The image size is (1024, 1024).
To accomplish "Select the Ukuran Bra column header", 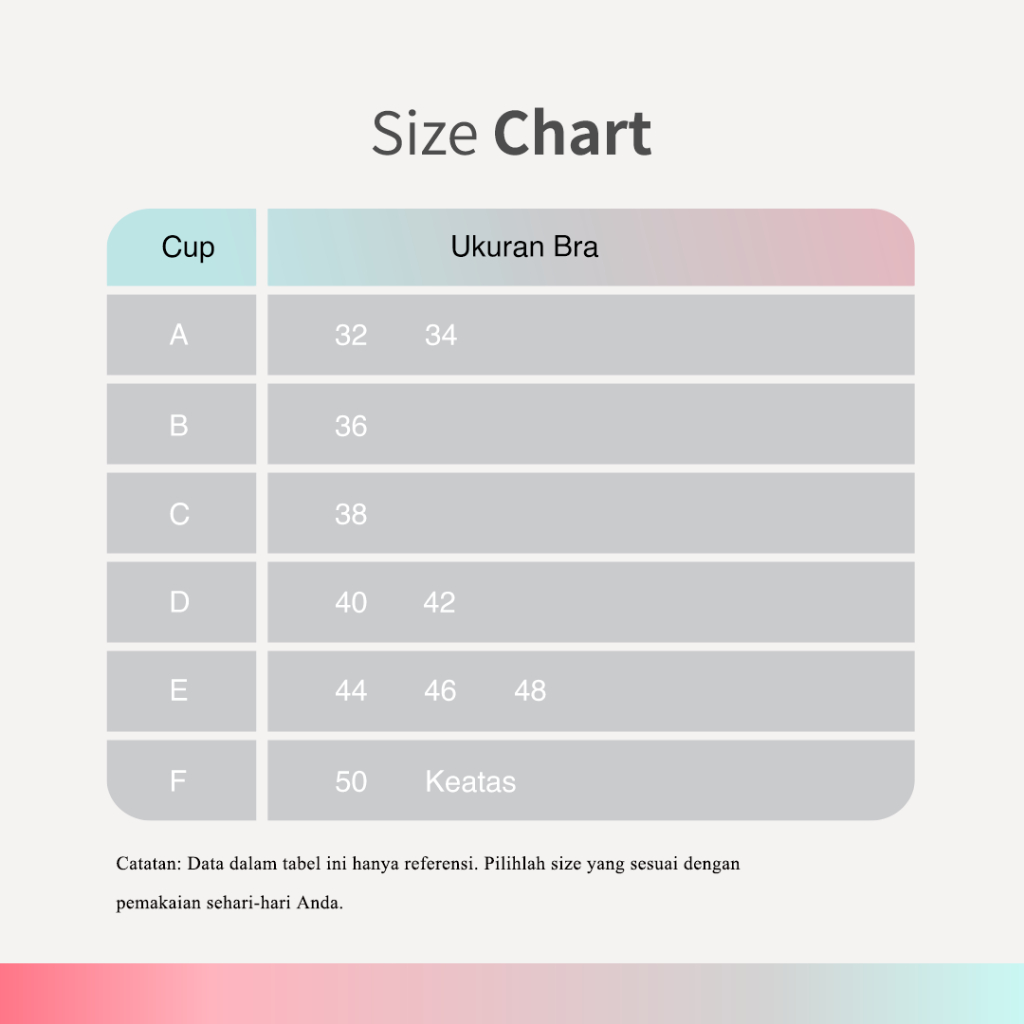I will (x=524, y=247).
